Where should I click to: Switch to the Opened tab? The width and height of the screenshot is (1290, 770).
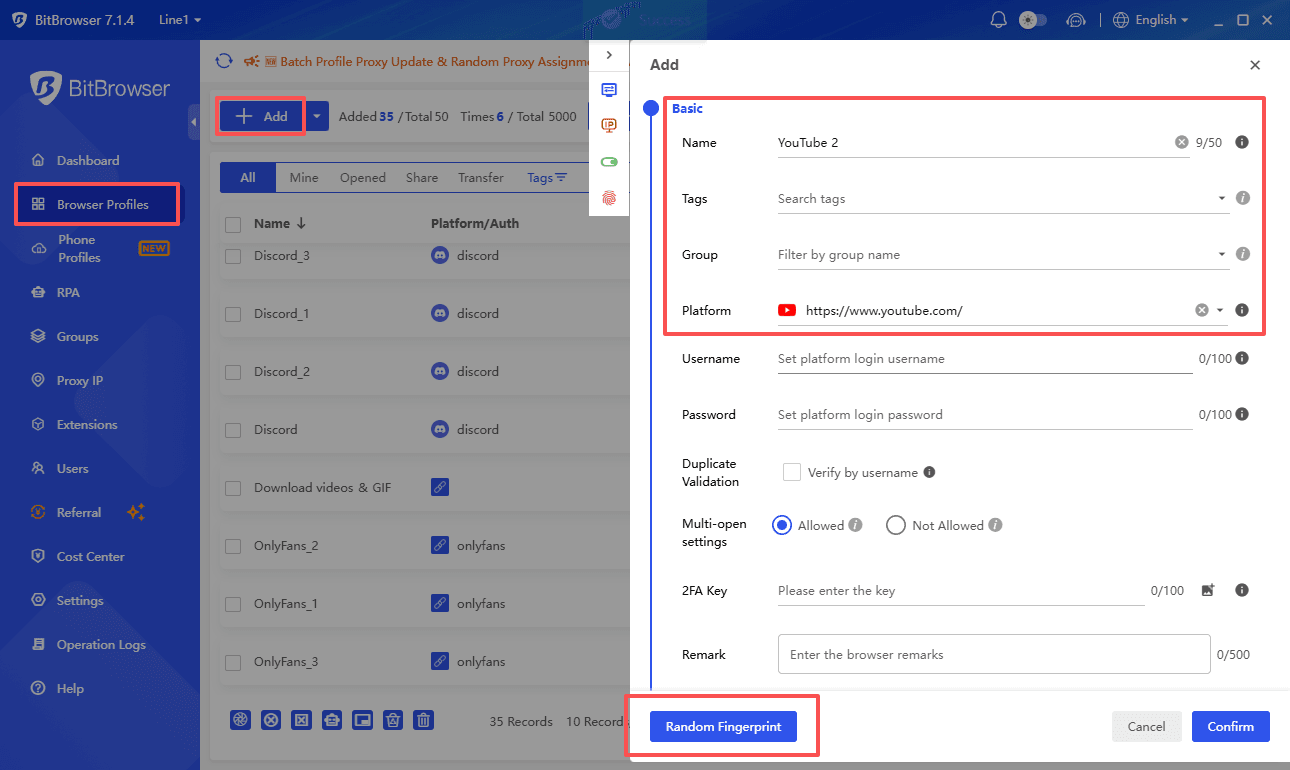pyautogui.click(x=363, y=178)
